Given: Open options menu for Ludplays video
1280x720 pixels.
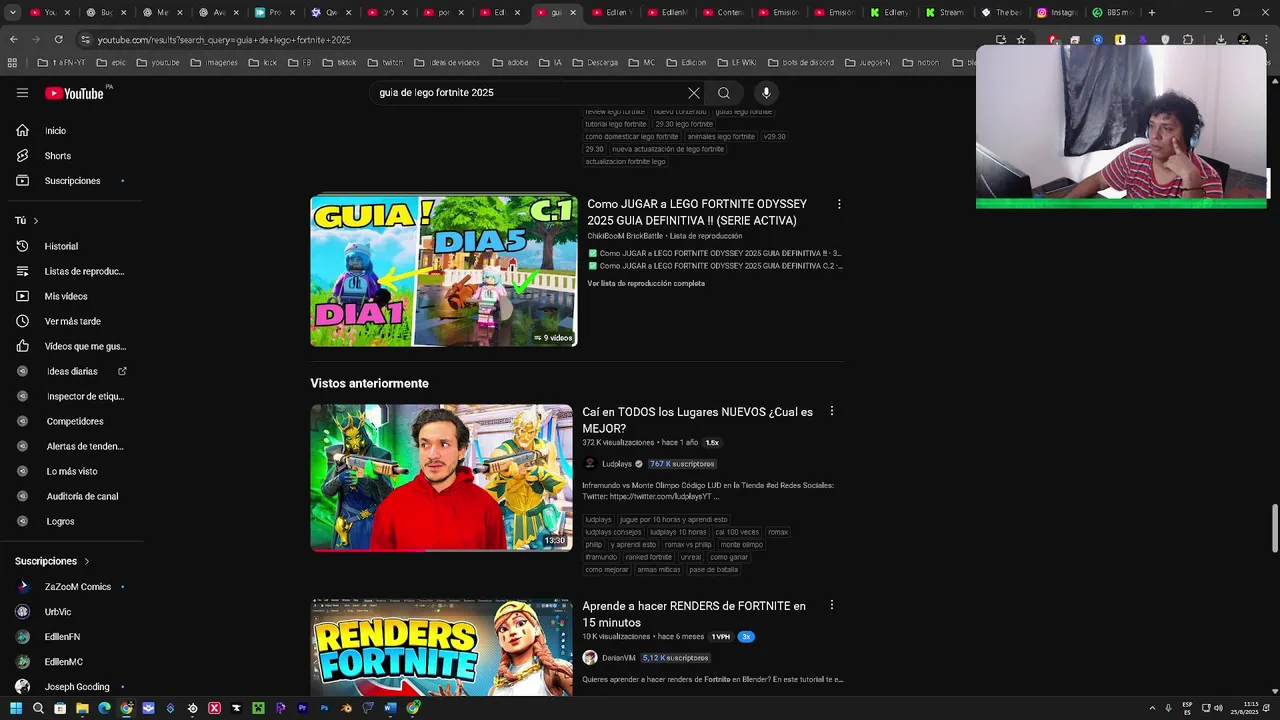Looking at the screenshot, I should click(831, 411).
